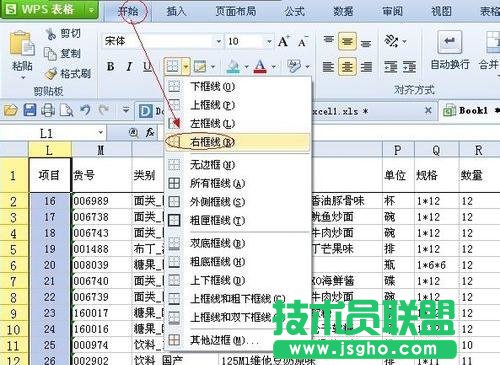Open the font color dropdown arrow

[x=274, y=67]
